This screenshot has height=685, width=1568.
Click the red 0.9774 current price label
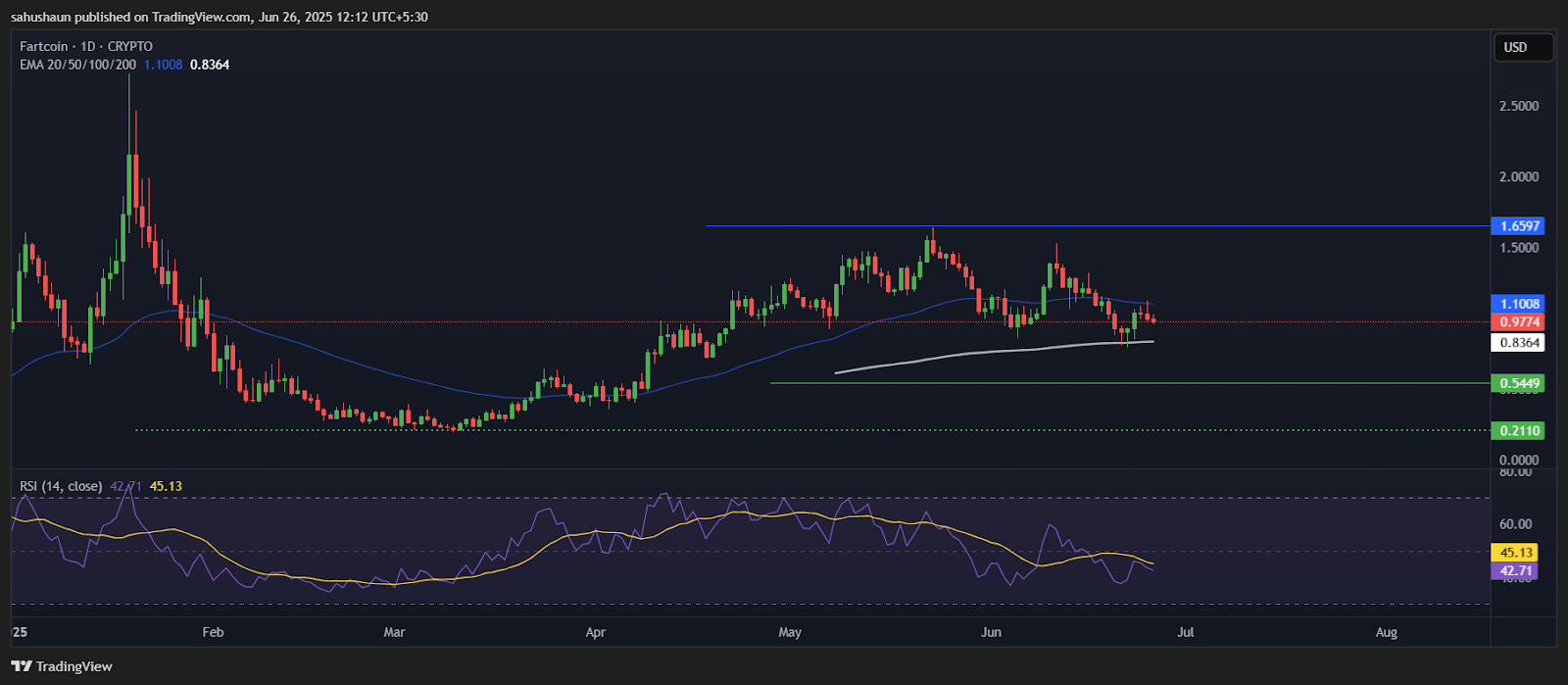[1516, 322]
